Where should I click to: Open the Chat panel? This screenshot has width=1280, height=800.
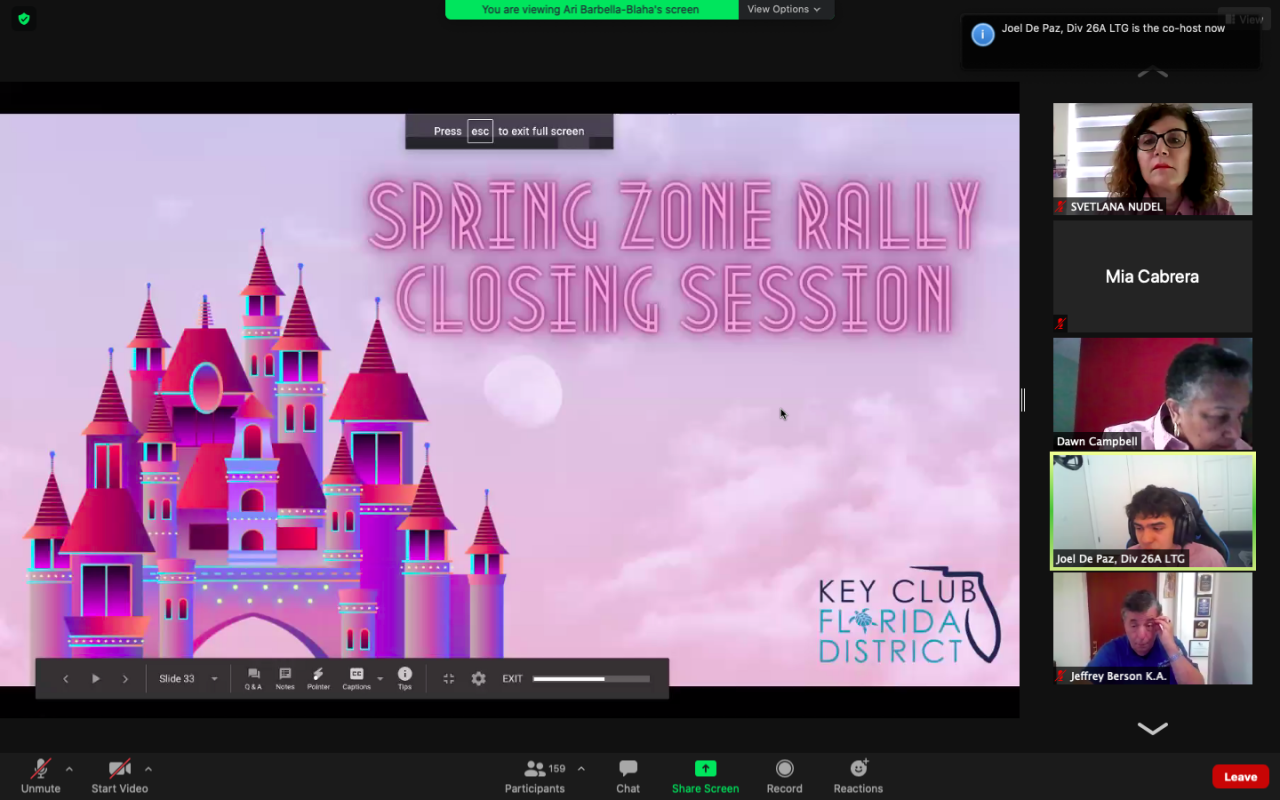coord(628,775)
